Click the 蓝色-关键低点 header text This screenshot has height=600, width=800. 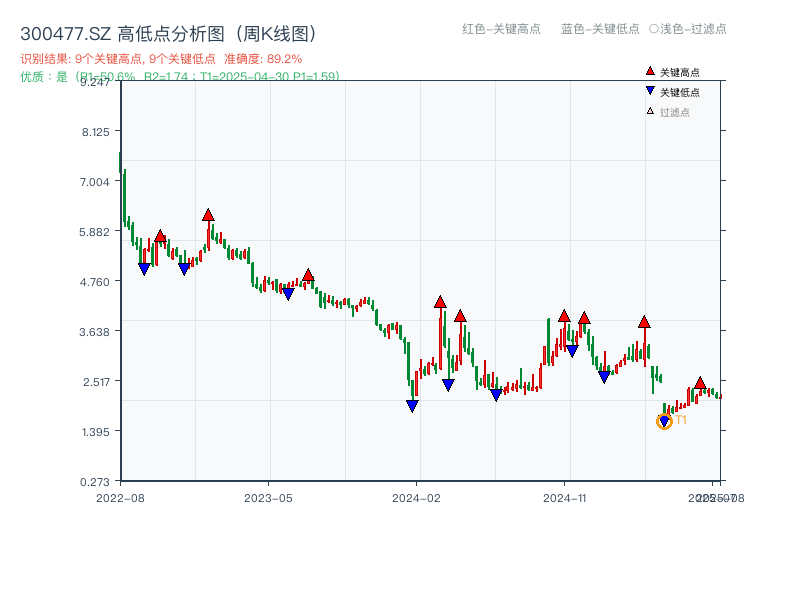[600, 29]
